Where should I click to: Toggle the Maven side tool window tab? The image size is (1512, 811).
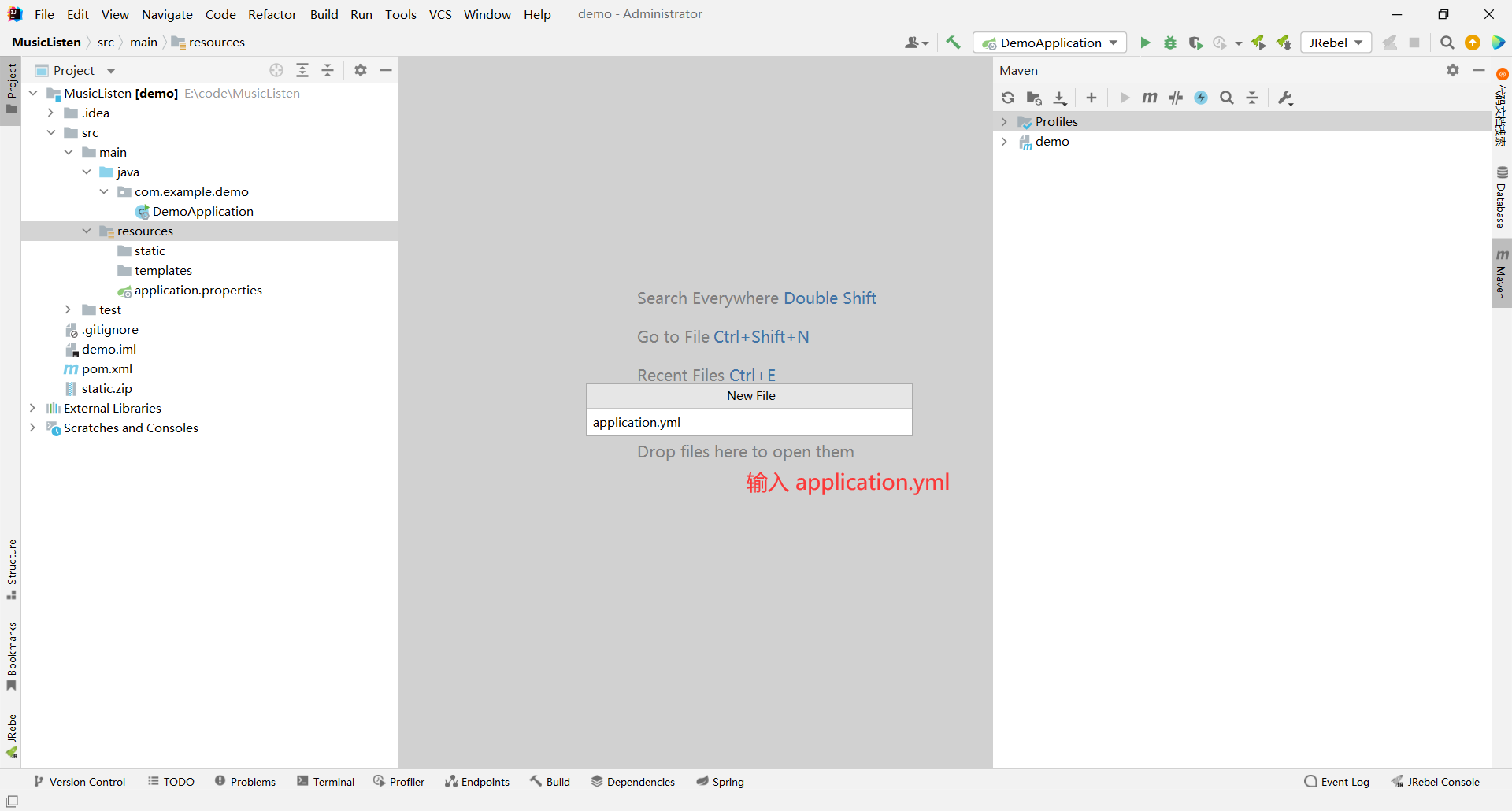click(x=1502, y=273)
